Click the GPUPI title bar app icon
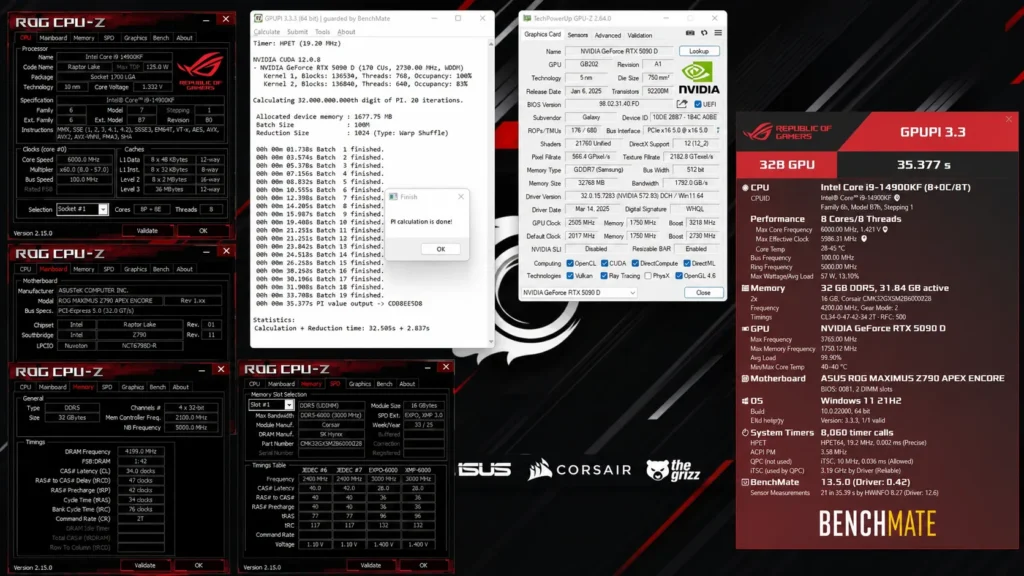The width and height of the screenshot is (1024, 576). pyautogui.click(x=258, y=18)
